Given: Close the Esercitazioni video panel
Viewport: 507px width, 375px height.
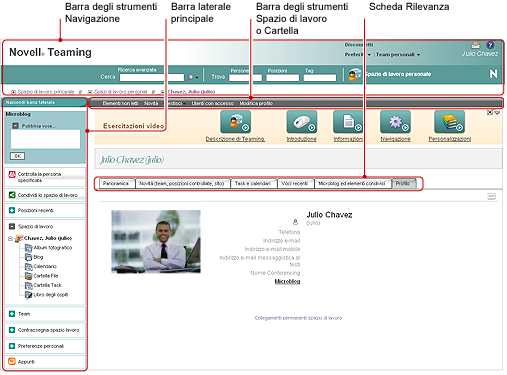Looking at the screenshot, I should tap(490, 113).
